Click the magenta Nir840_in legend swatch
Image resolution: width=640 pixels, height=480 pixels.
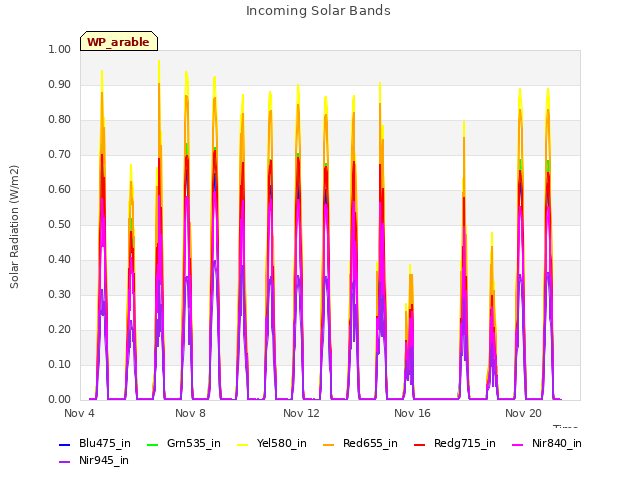pyautogui.click(x=518, y=444)
